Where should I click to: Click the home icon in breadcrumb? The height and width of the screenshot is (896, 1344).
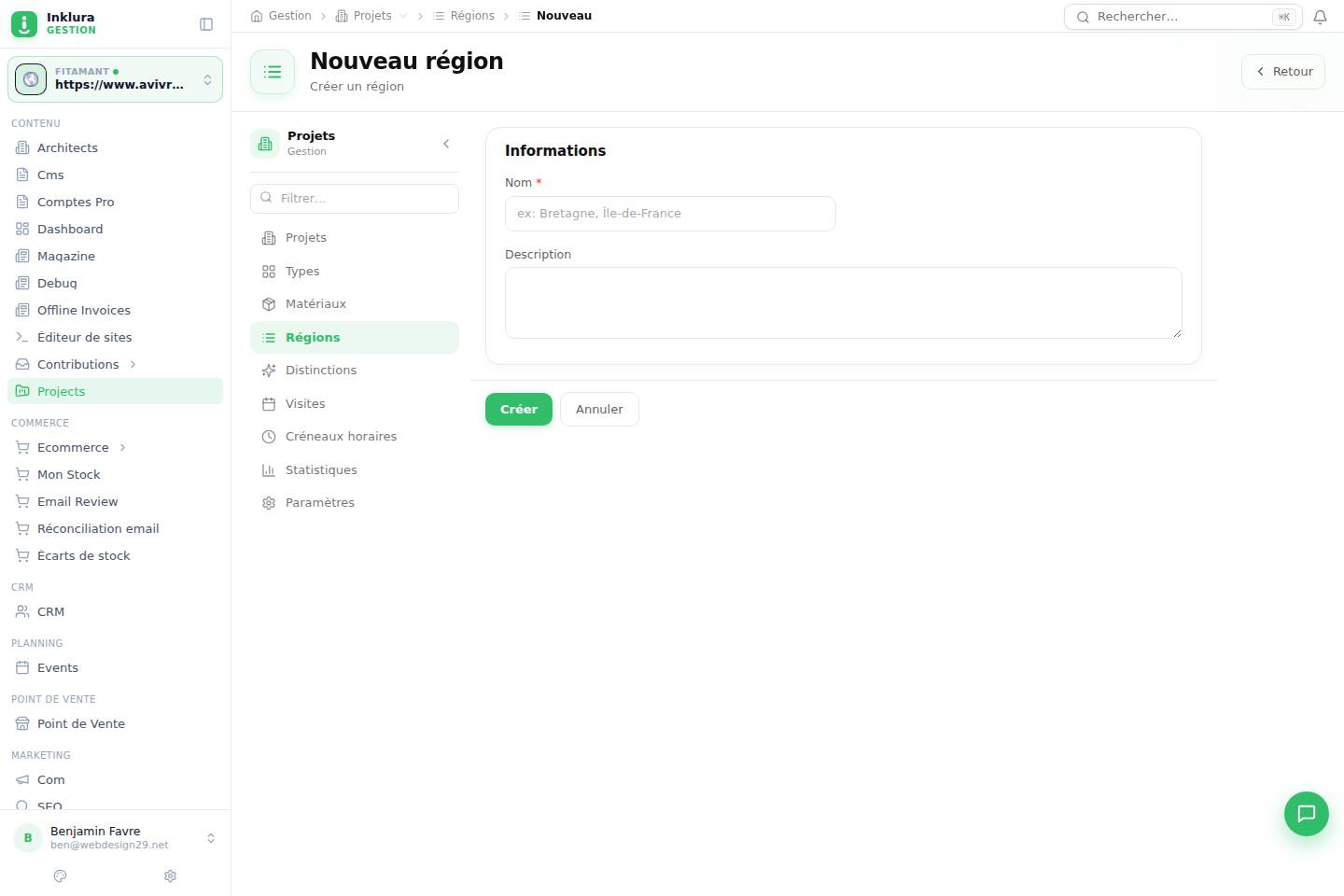click(x=257, y=16)
